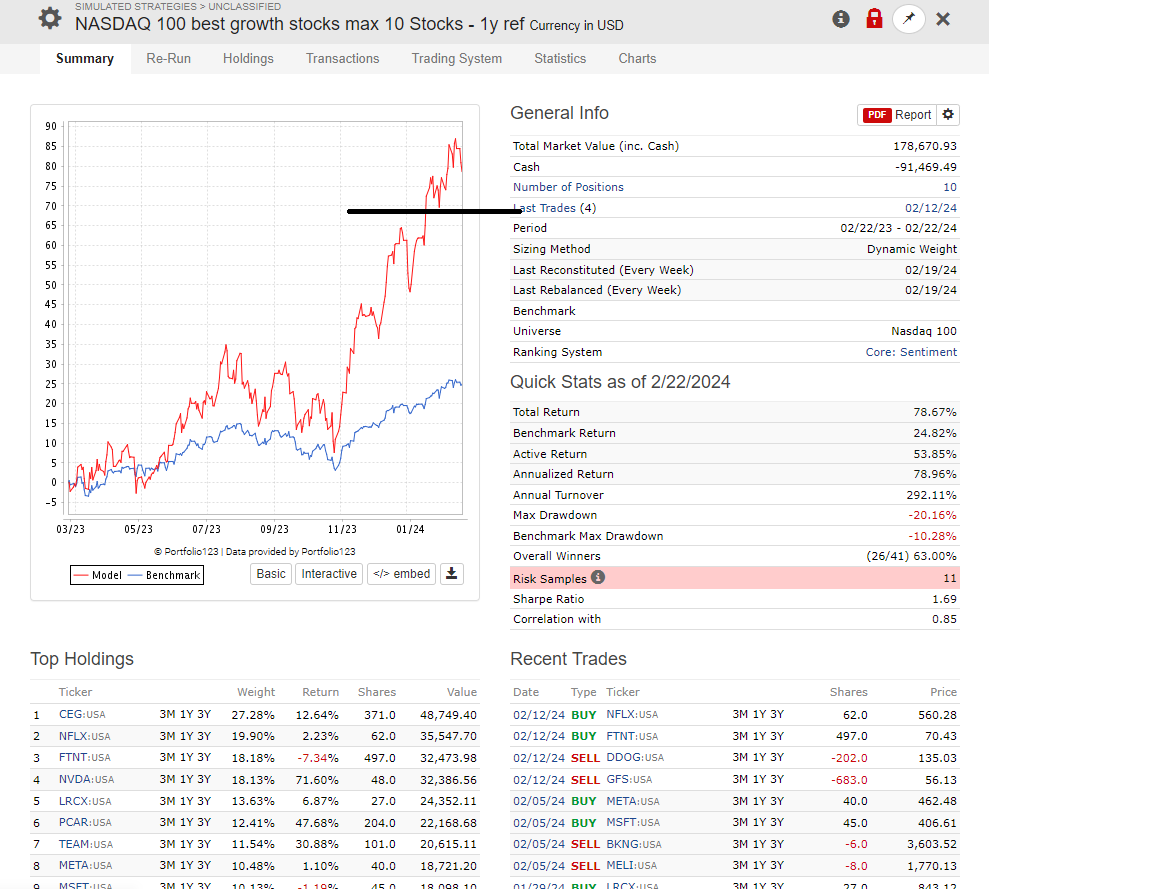Image resolution: width=1152 pixels, height=889 pixels.
Task: Toggle the Model series in legend
Action: [98, 575]
